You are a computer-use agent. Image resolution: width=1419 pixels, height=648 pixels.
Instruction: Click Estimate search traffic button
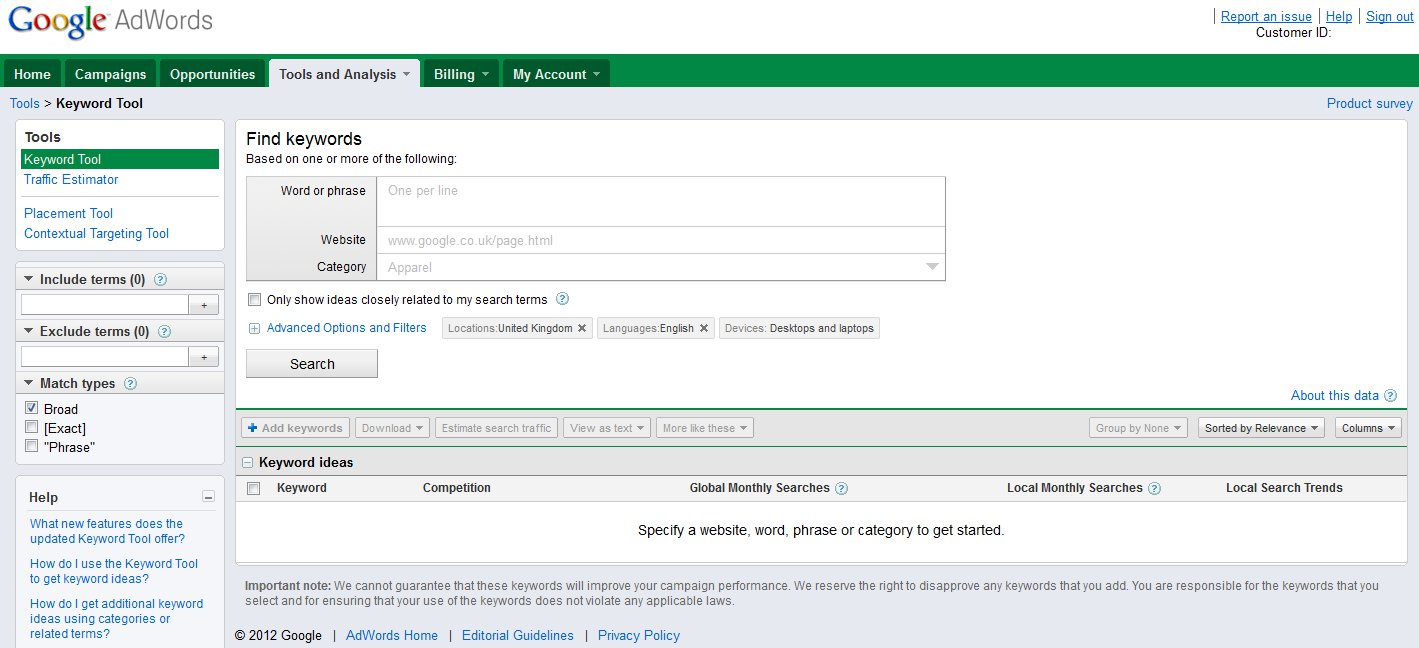point(496,428)
